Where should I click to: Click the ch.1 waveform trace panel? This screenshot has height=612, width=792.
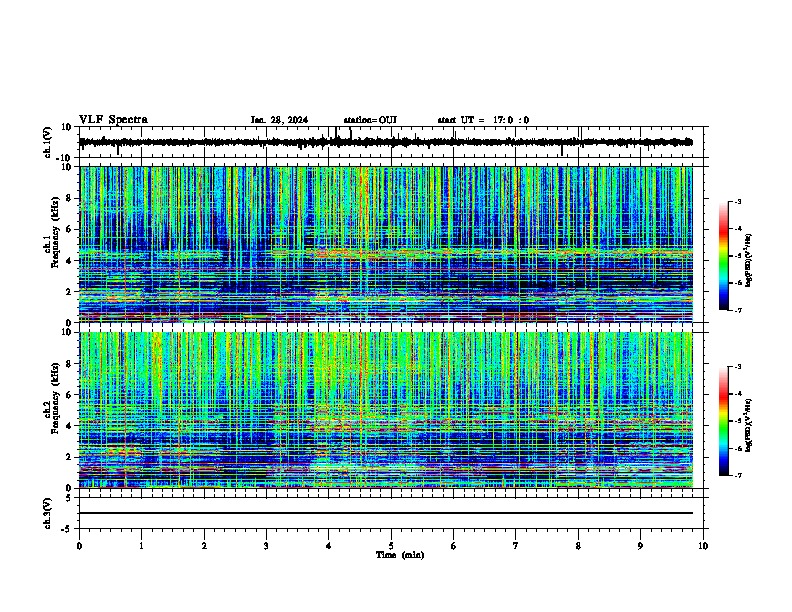391,142
